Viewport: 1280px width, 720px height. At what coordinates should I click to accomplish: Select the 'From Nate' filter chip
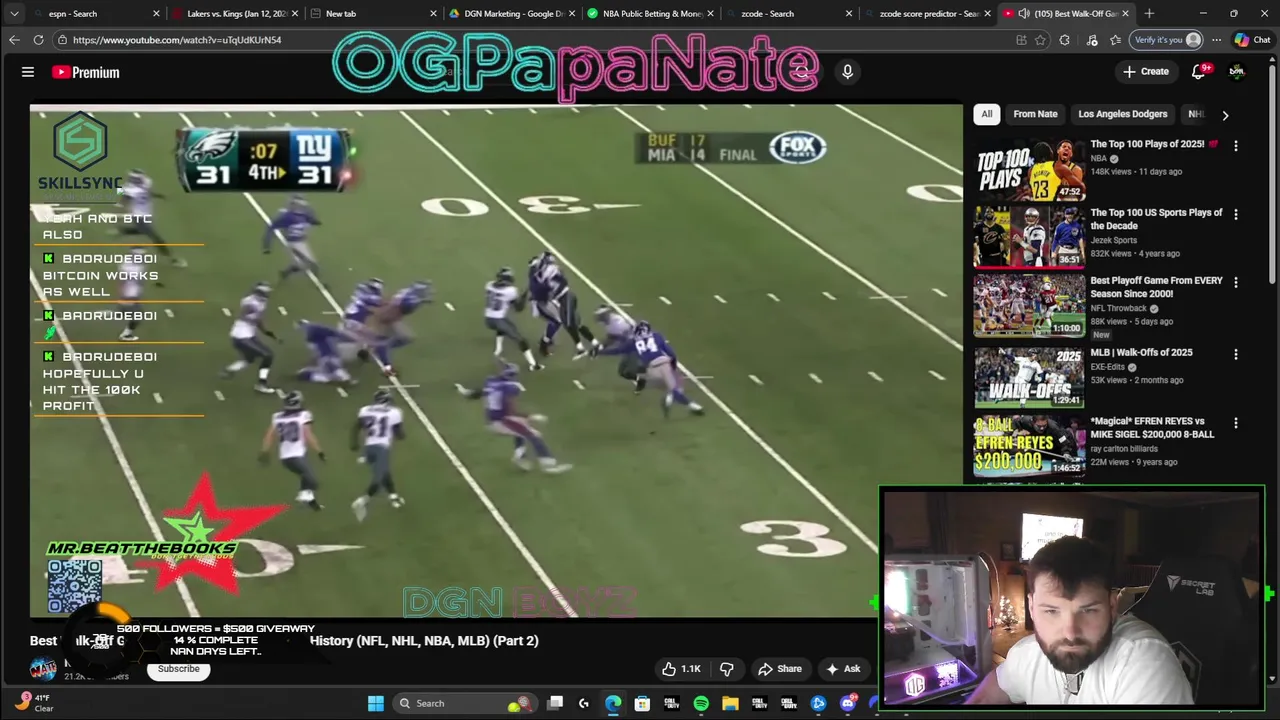click(1035, 114)
